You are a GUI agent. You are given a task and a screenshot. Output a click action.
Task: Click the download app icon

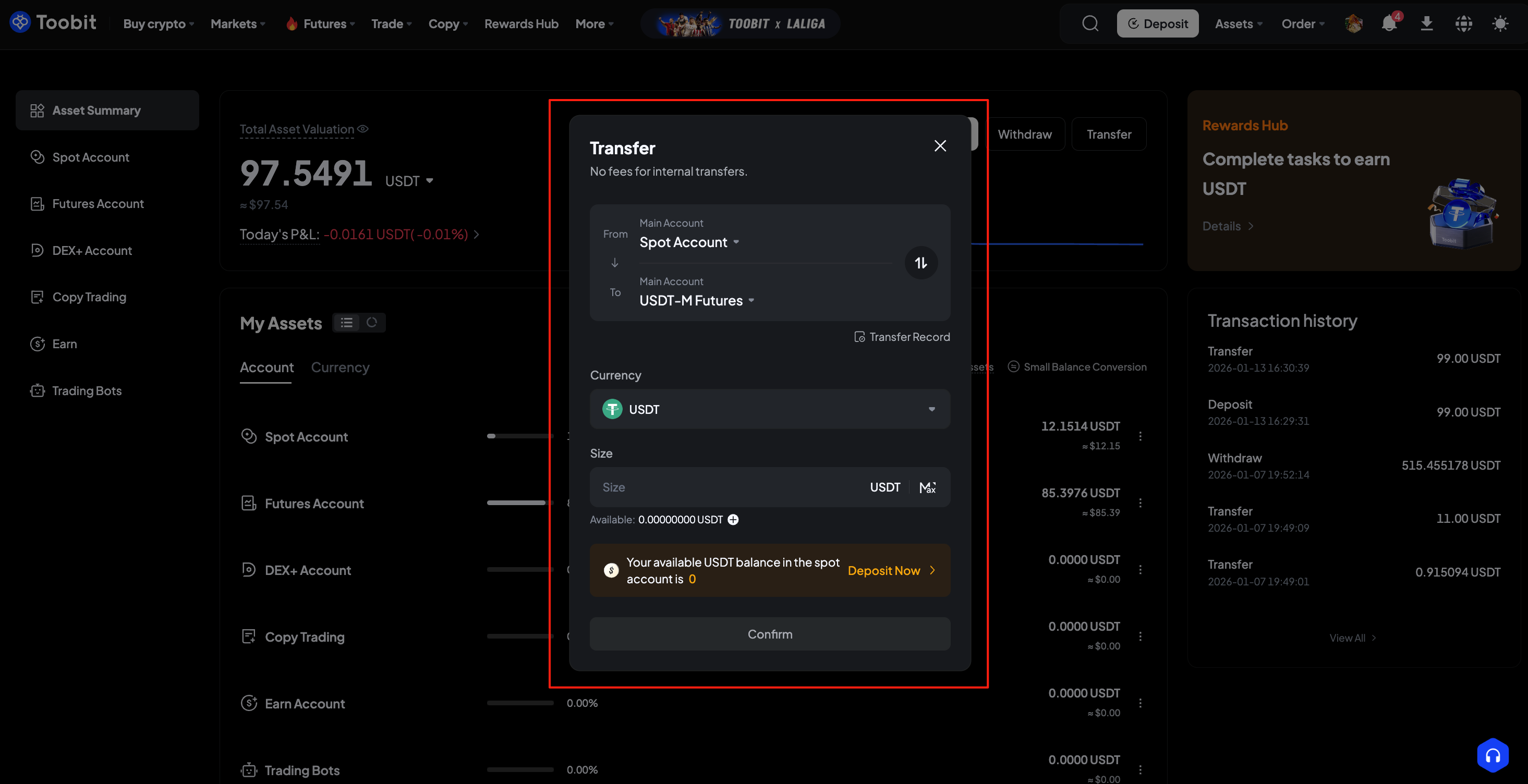pyautogui.click(x=1427, y=24)
